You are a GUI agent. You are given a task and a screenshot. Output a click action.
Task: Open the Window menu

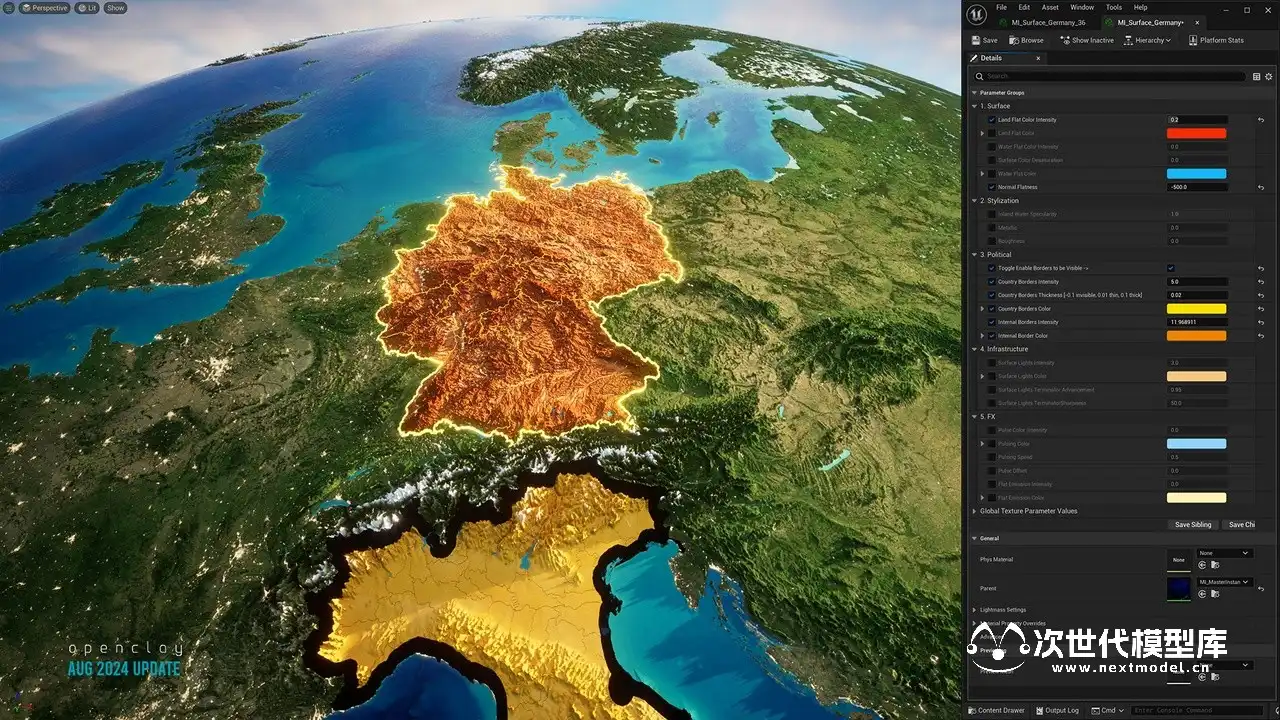pos(1082,7)
